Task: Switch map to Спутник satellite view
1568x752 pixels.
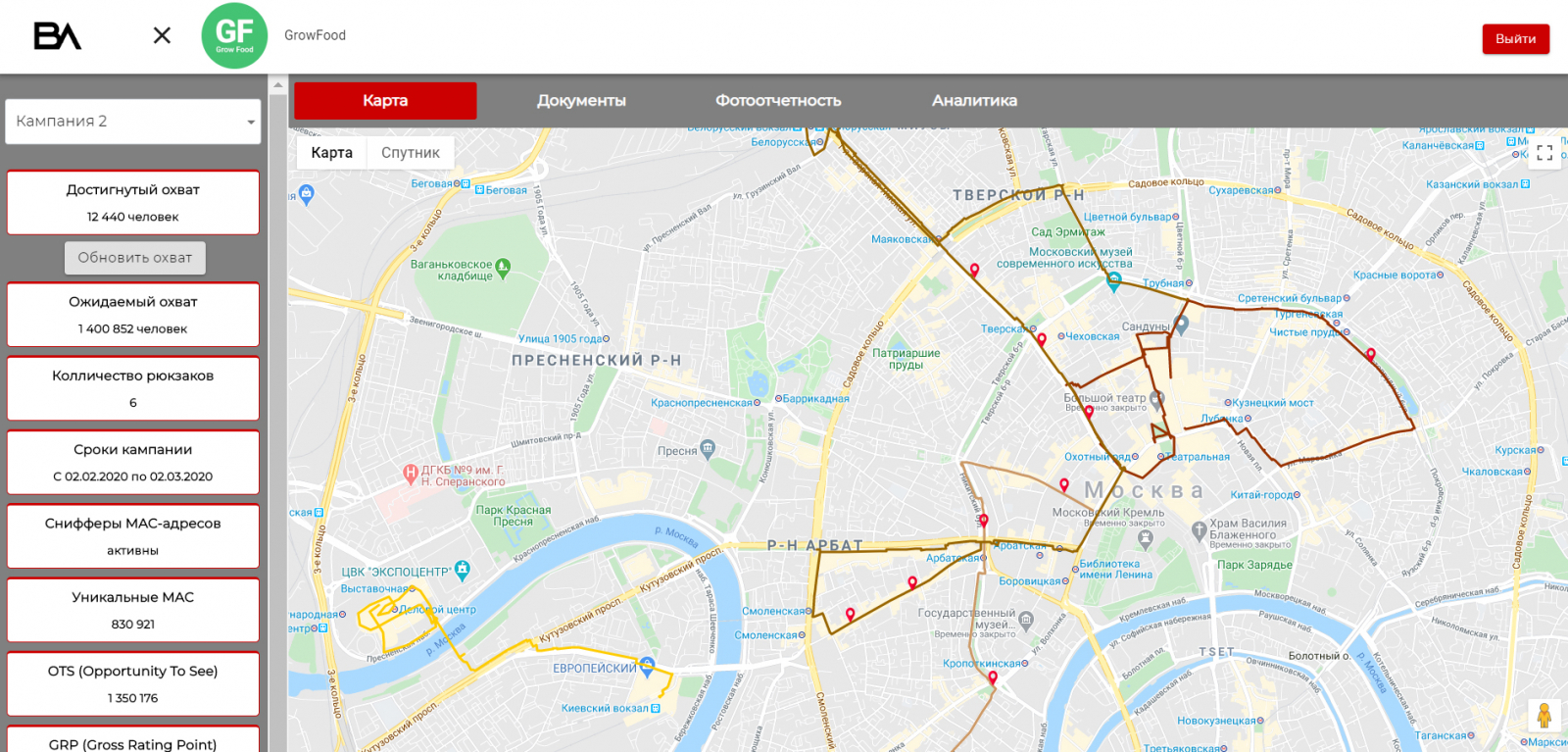Action: coord(411,153)
